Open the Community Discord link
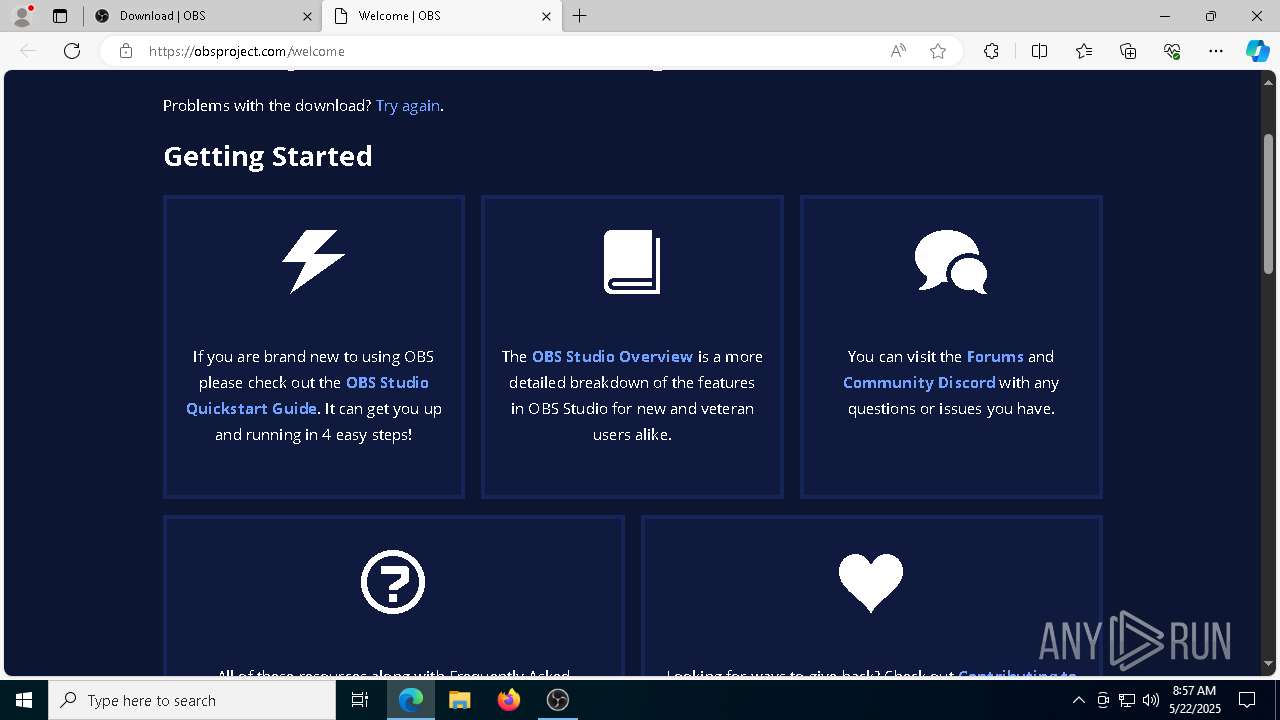Viewport: 1280px width, 720px height. click(x=919, y=382)
